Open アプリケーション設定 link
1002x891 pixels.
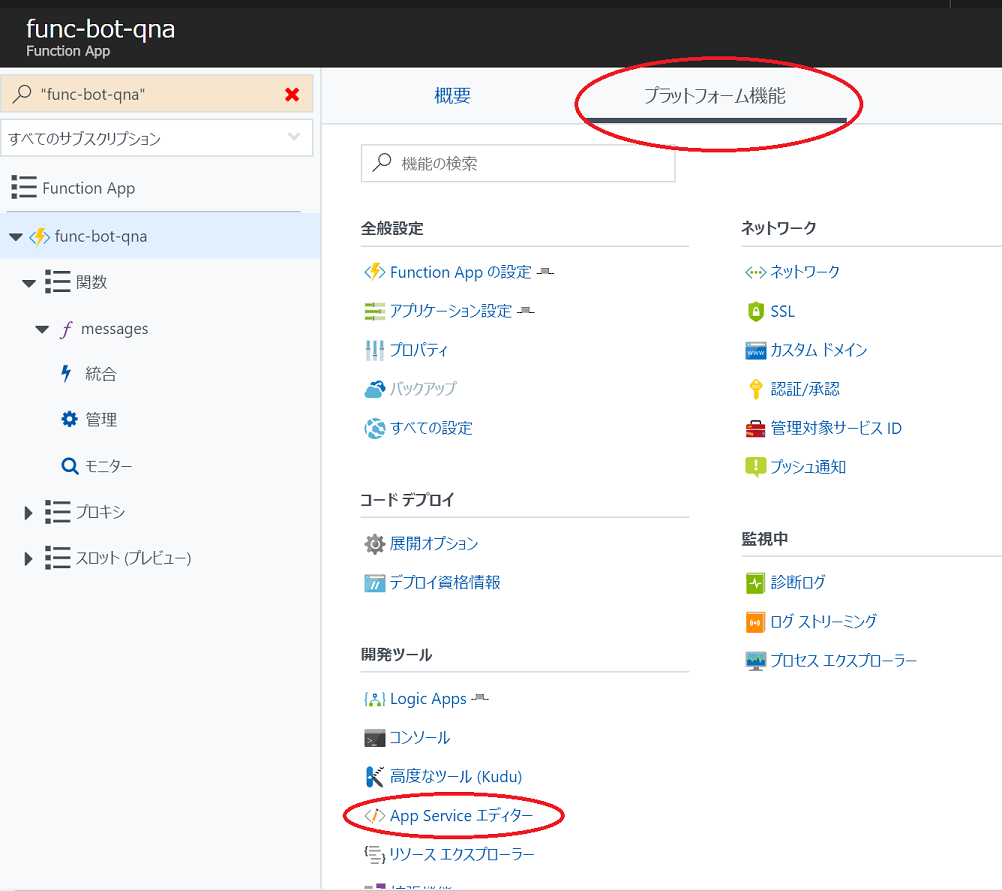point(451,311)
